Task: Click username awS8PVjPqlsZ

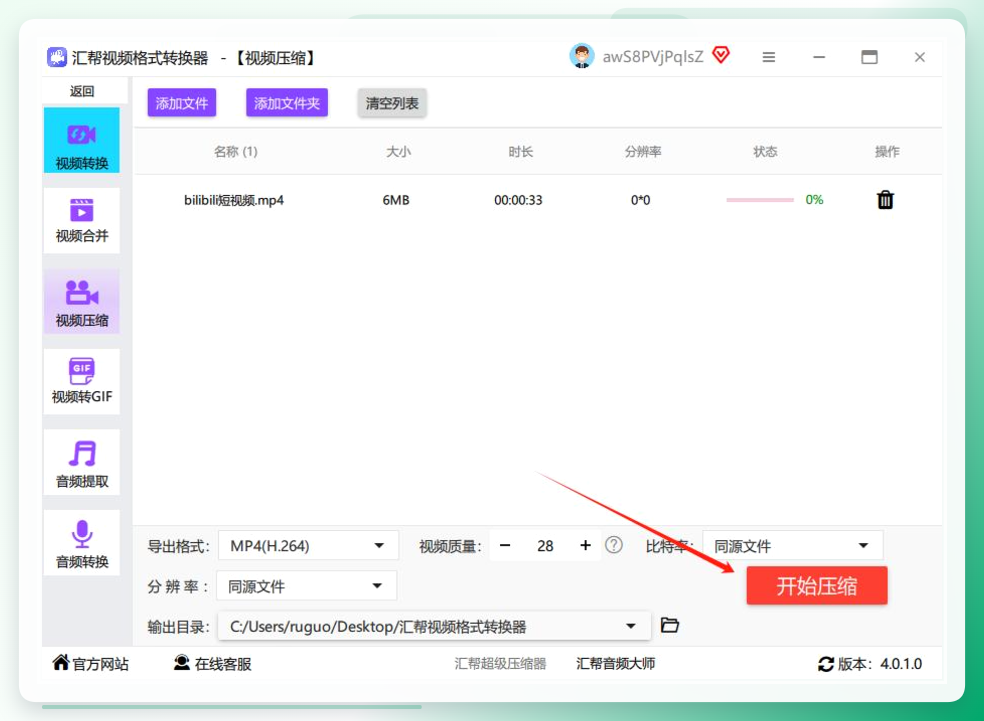Action: point(653,56)
